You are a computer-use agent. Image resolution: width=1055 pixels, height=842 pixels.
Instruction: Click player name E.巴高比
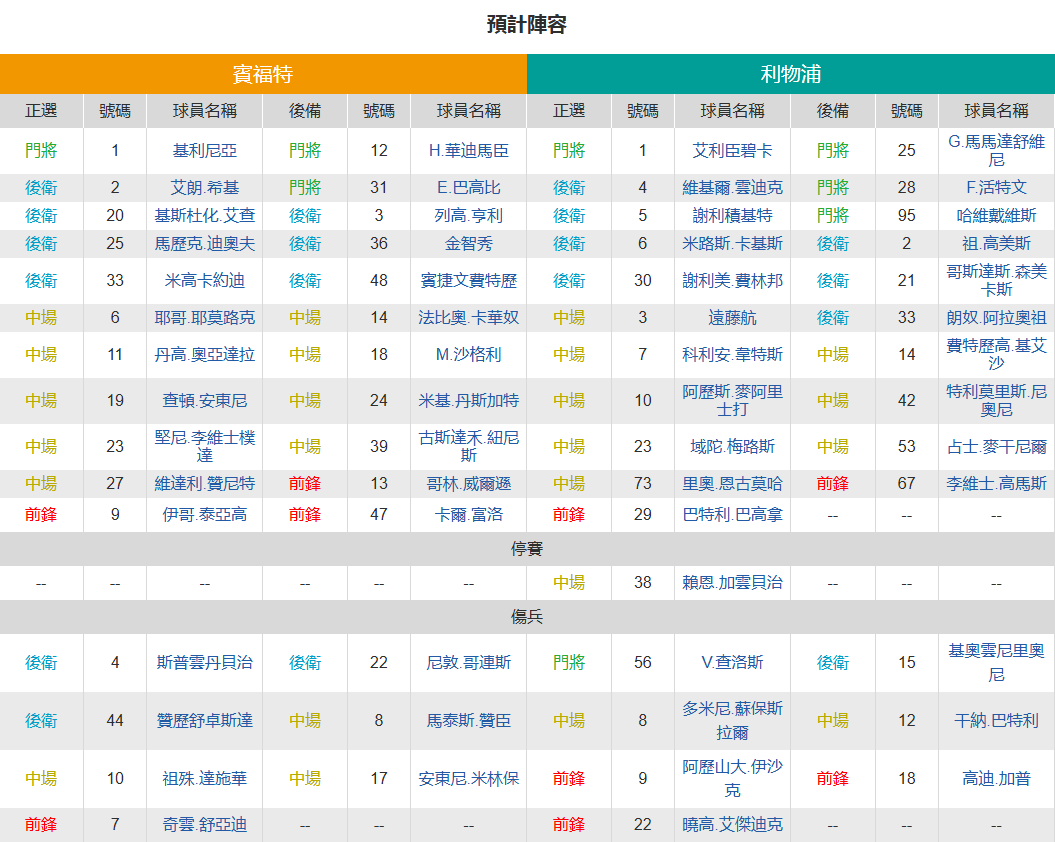[469, 188]
